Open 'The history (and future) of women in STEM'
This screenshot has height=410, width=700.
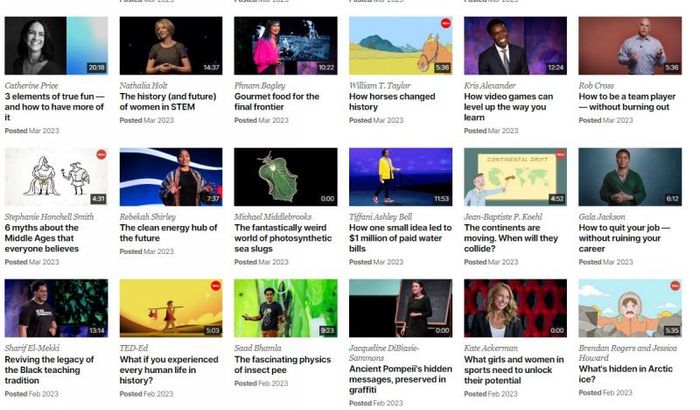[168, 102]
